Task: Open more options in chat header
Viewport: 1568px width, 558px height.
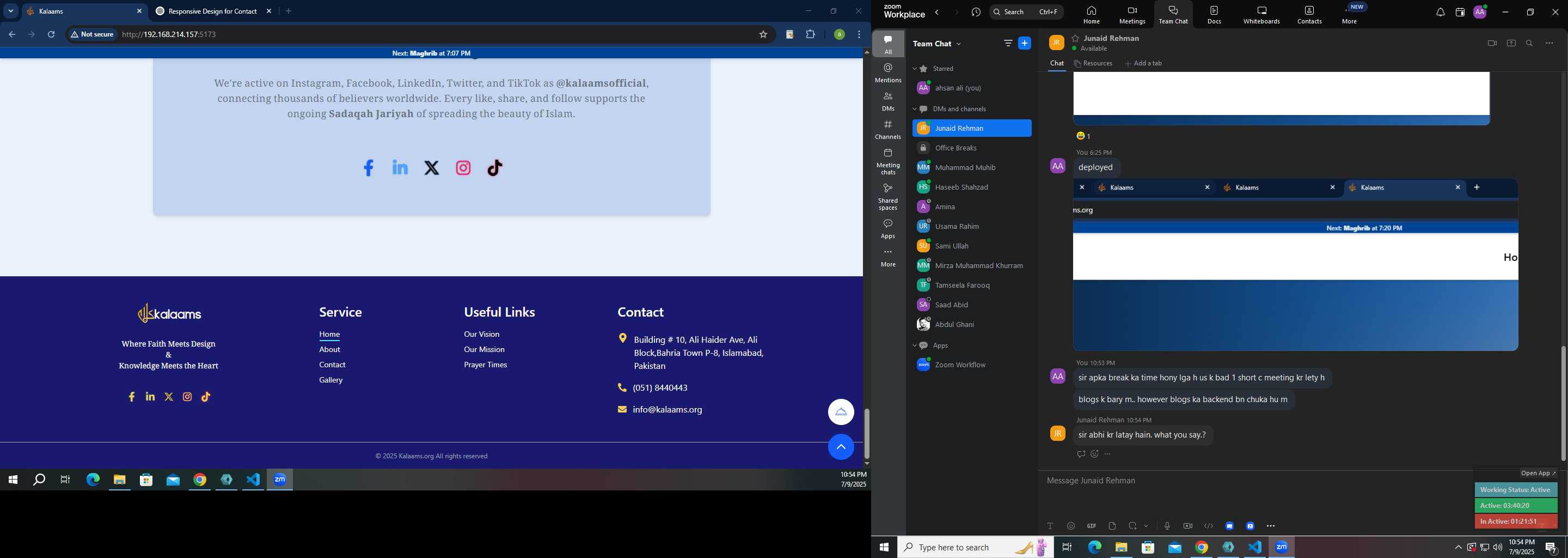Action: click(1549, 43)
